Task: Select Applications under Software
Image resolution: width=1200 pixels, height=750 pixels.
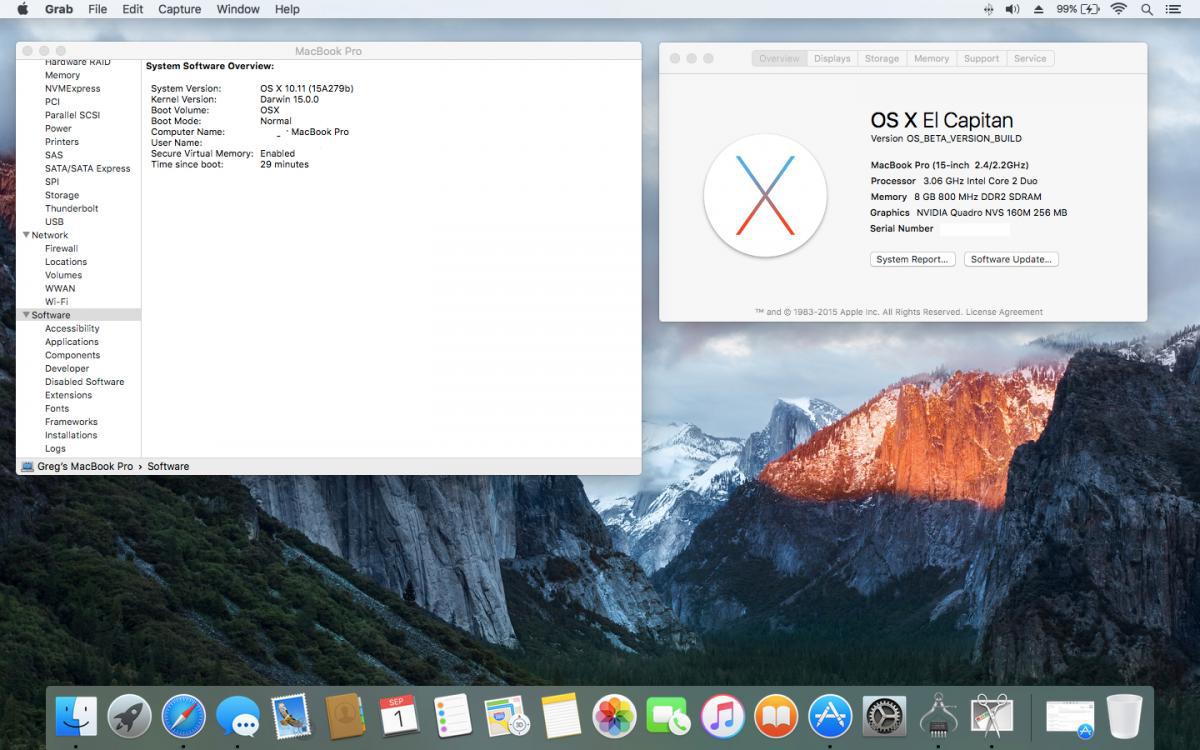Action: [x=71, y=341]
